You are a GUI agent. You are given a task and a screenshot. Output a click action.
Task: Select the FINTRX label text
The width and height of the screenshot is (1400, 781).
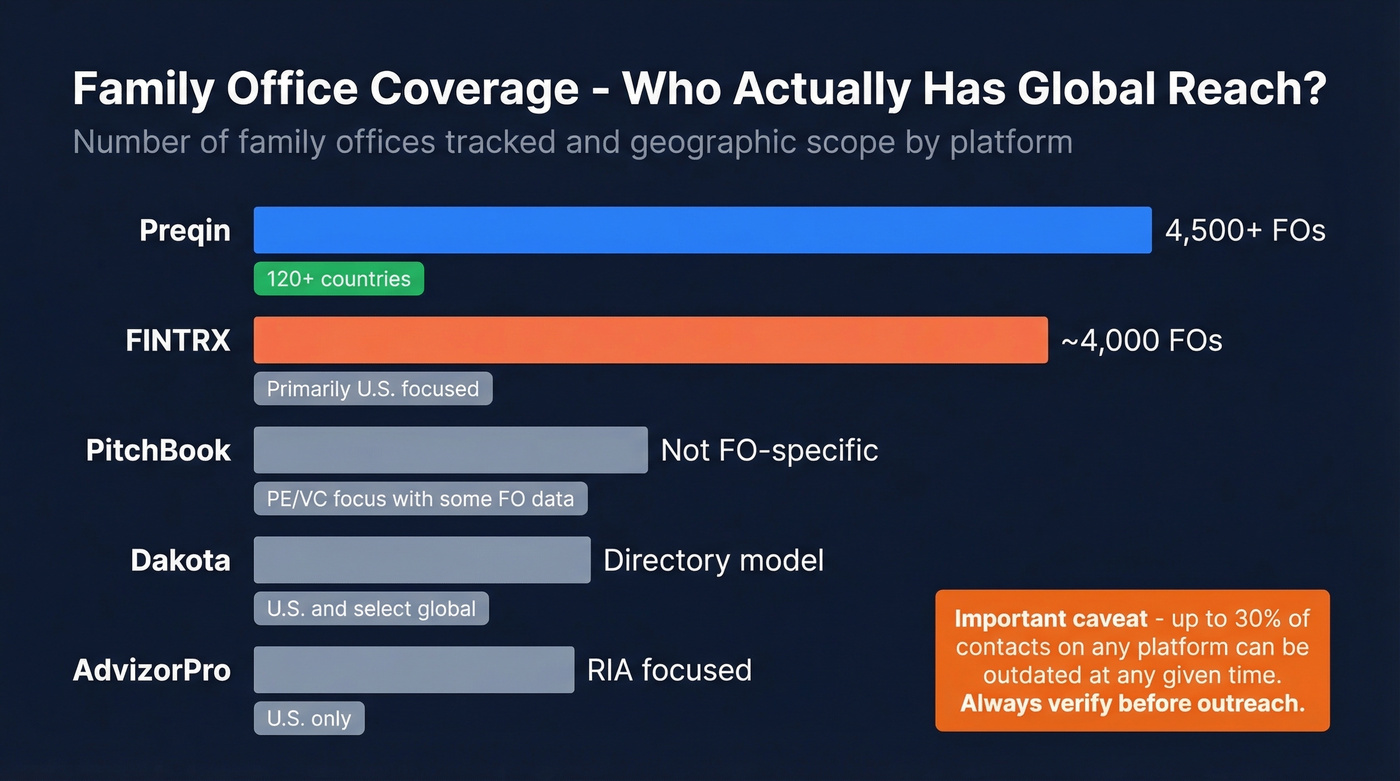[x=177, y=340]
